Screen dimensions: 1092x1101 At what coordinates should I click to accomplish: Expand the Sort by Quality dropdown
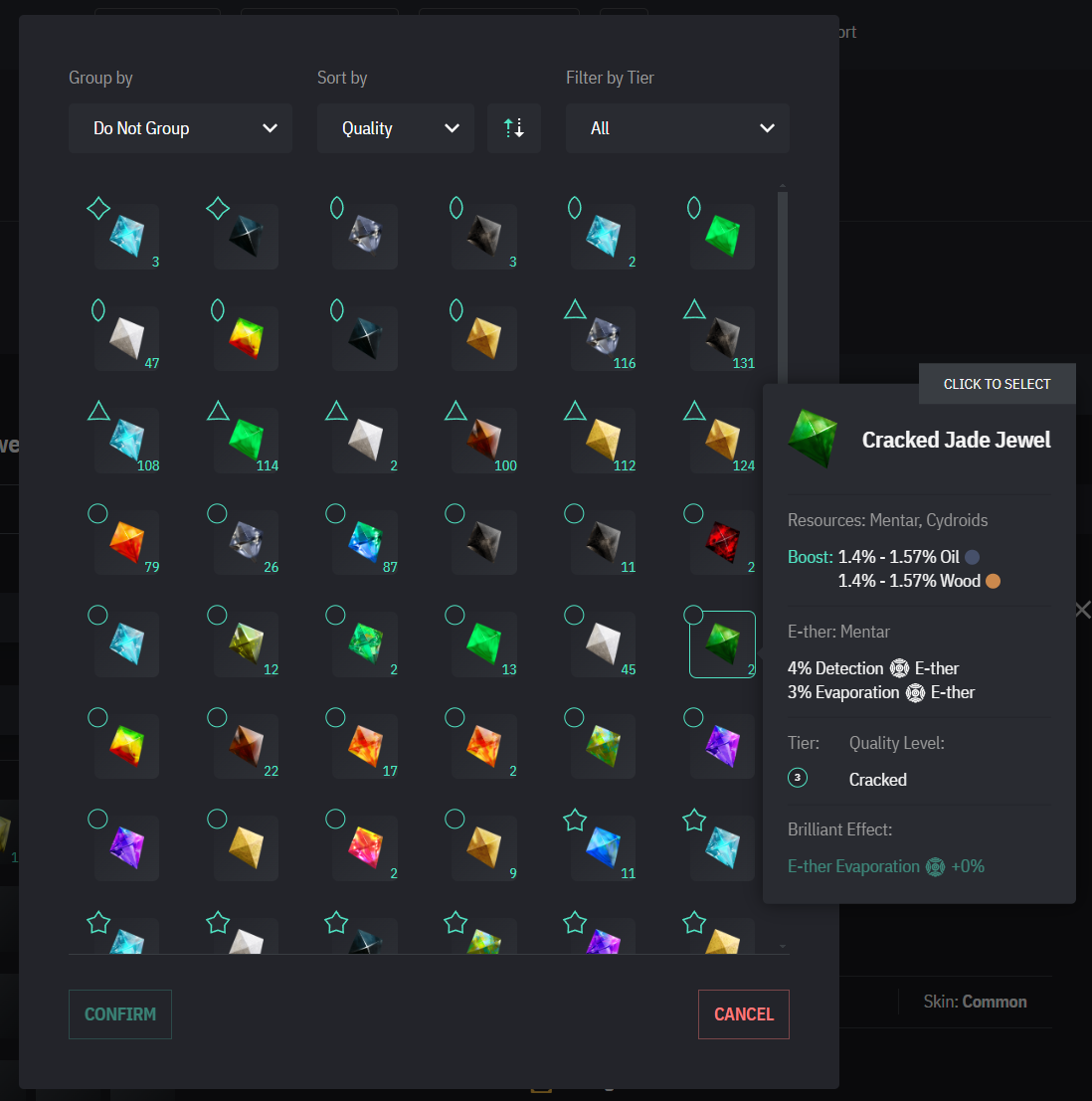tap(396, 128)
